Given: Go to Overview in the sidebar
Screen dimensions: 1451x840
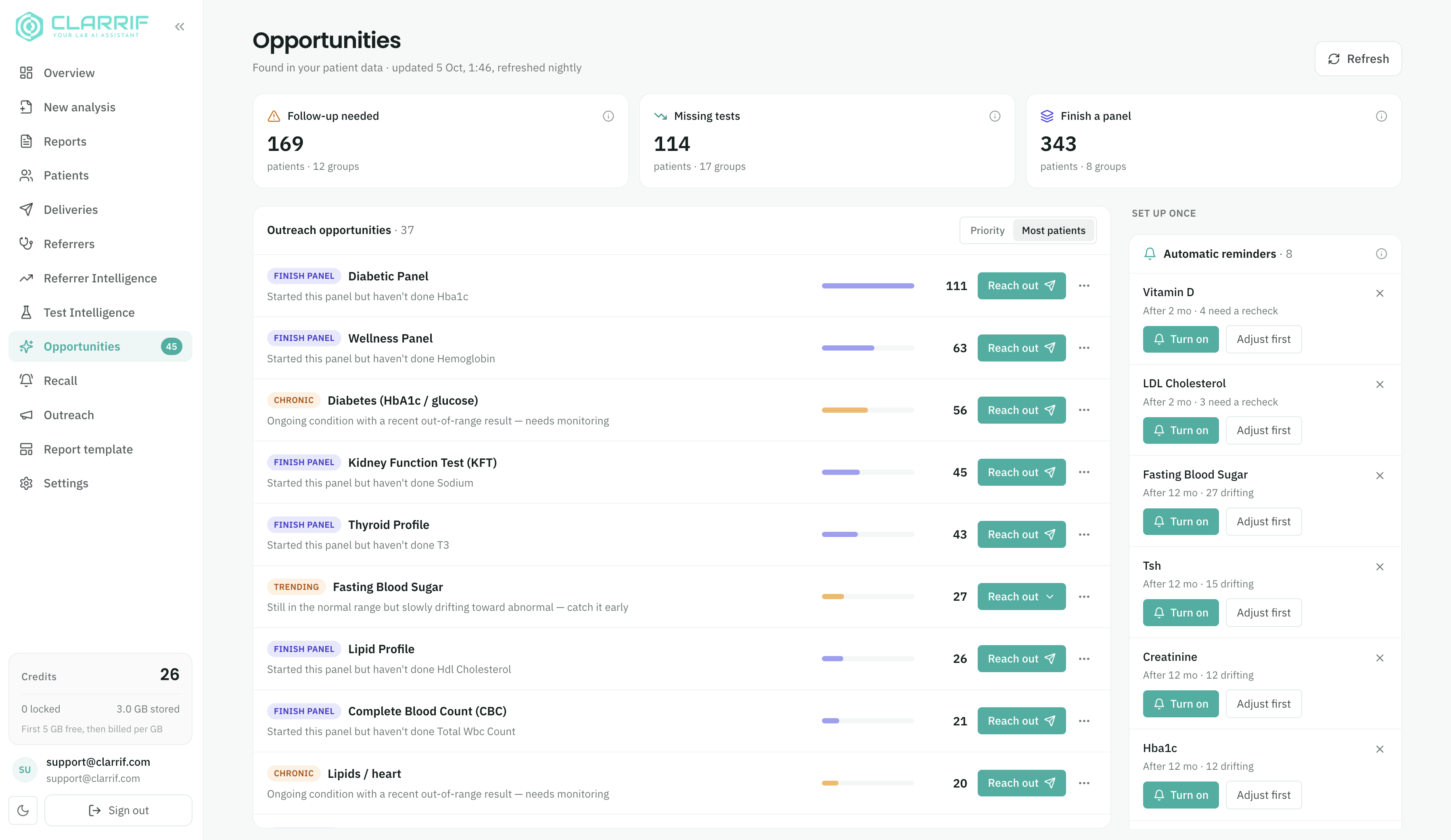Looking at the screenshot, I should [100, 73].
